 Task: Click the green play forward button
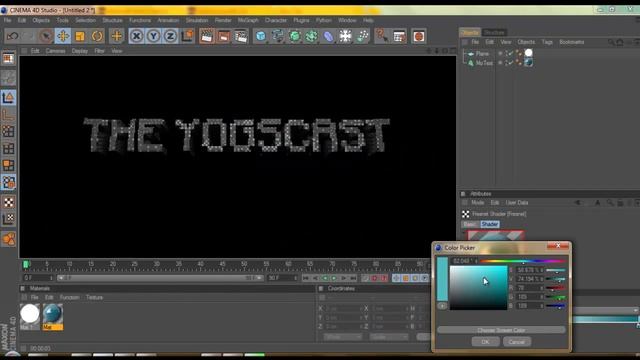point(334,278)
